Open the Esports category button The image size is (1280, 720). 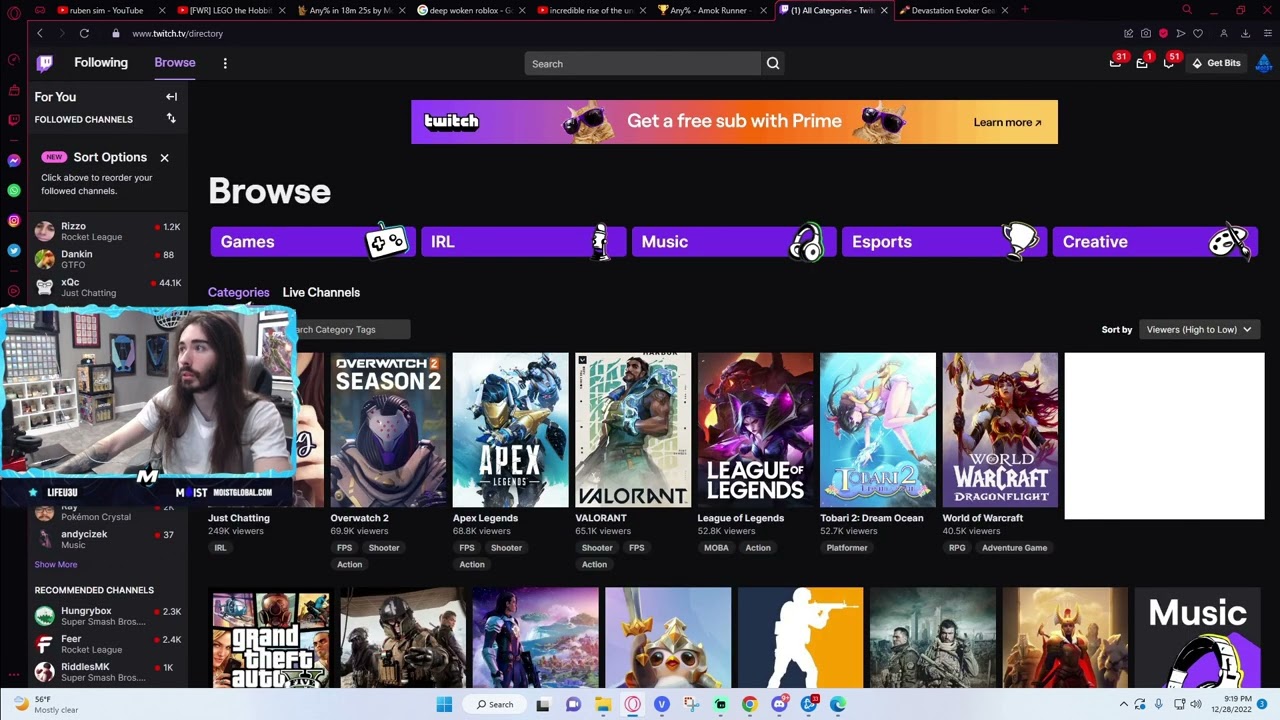coord(945,242)
